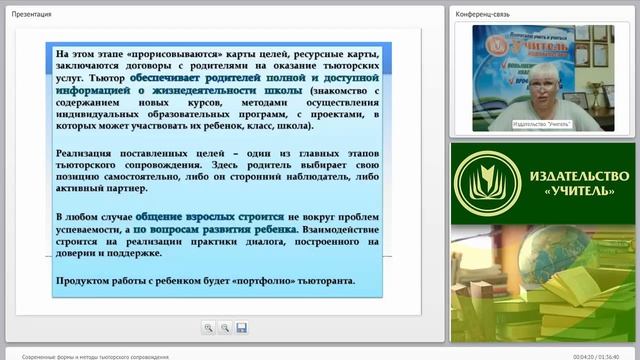Click the second magnifier zoom out icon
640x360 pixels.
225,328
